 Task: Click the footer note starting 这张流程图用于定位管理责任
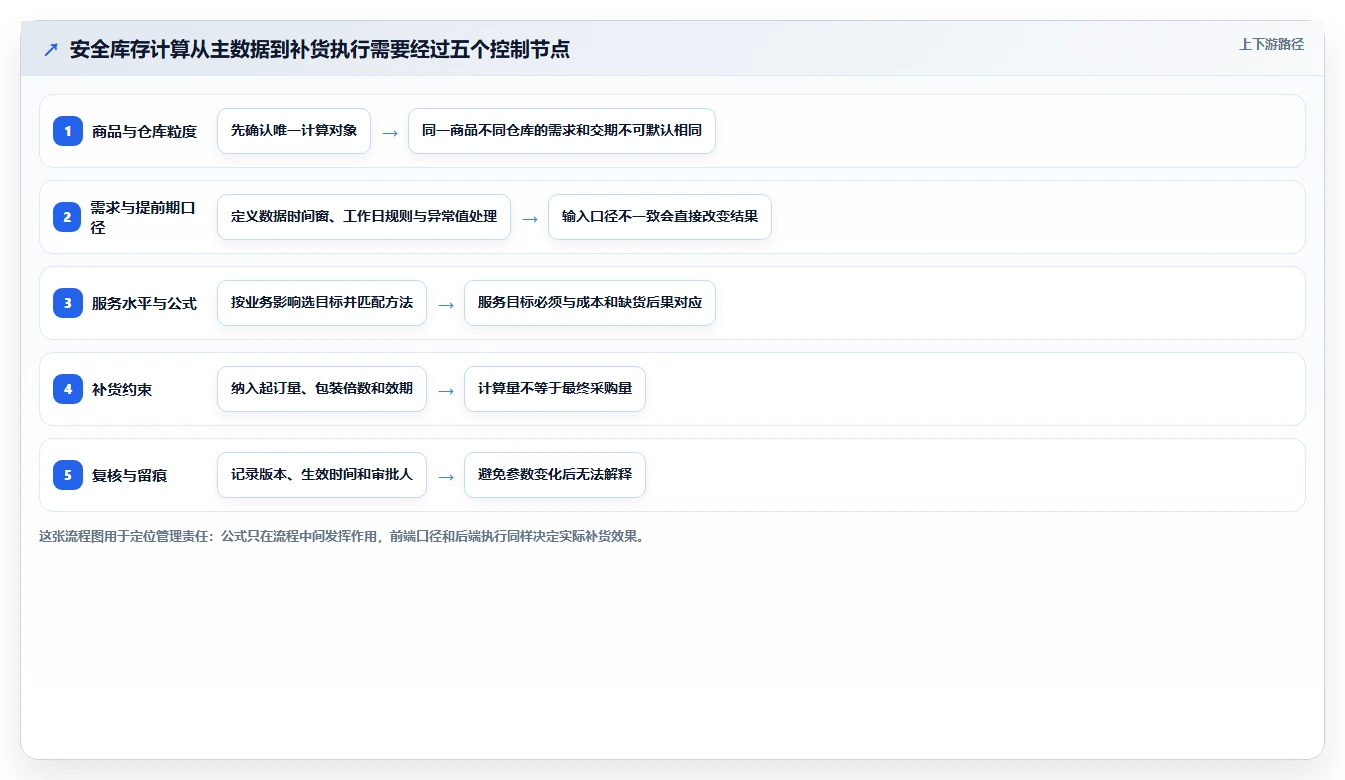(x=343, y=536)
